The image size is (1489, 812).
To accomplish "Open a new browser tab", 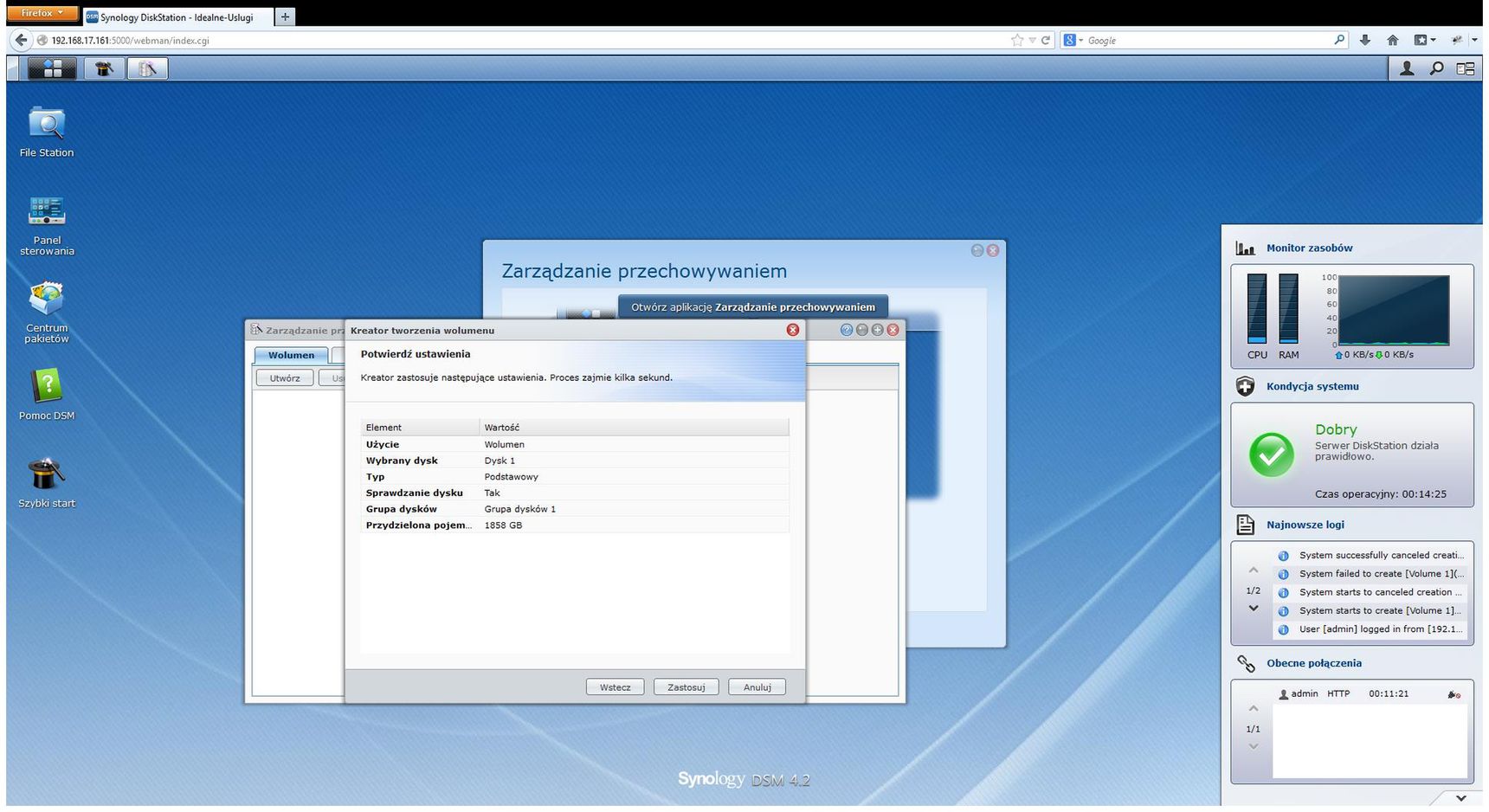I will pos(285,16).
